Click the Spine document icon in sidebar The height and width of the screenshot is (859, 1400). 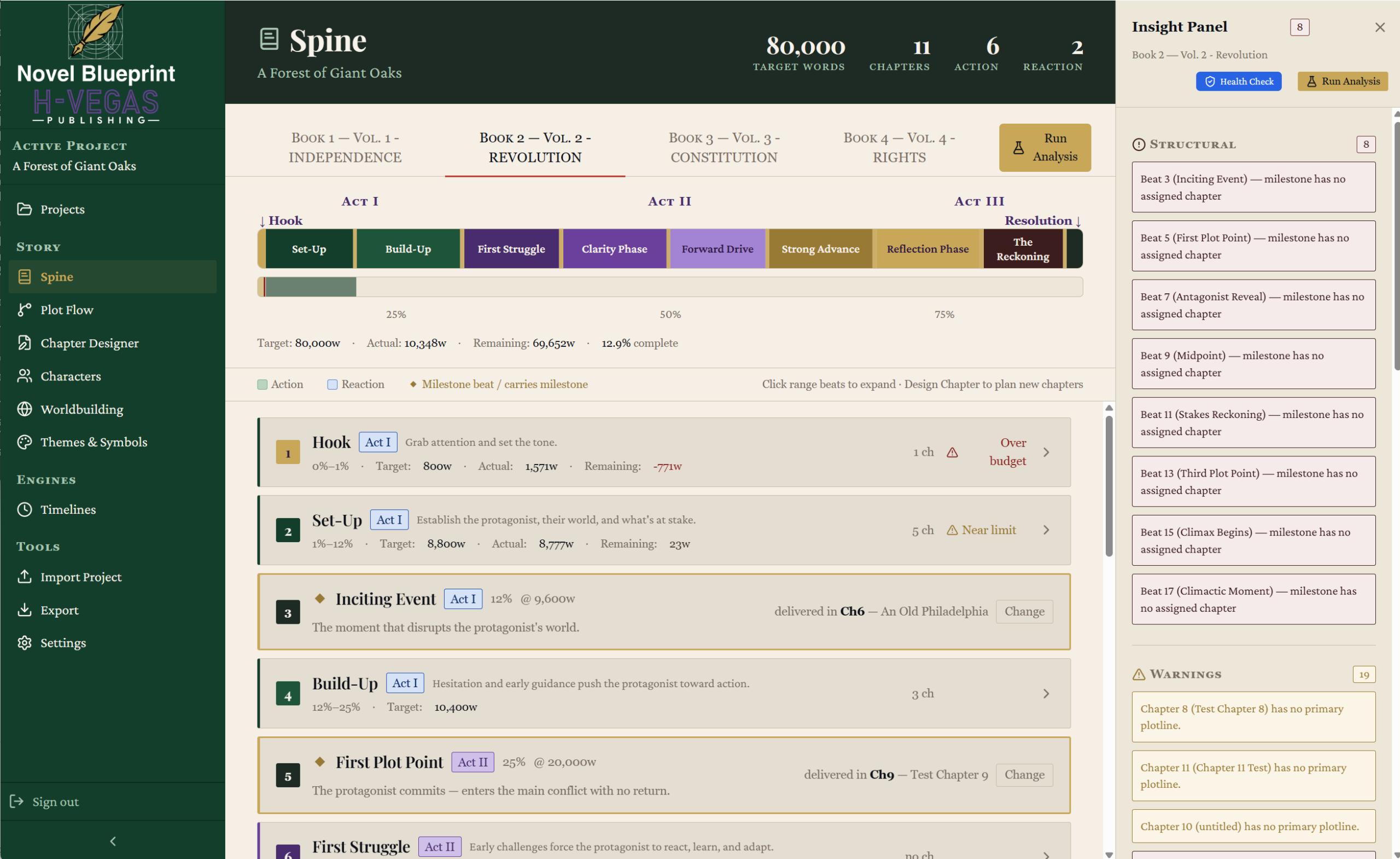point(25,277)
